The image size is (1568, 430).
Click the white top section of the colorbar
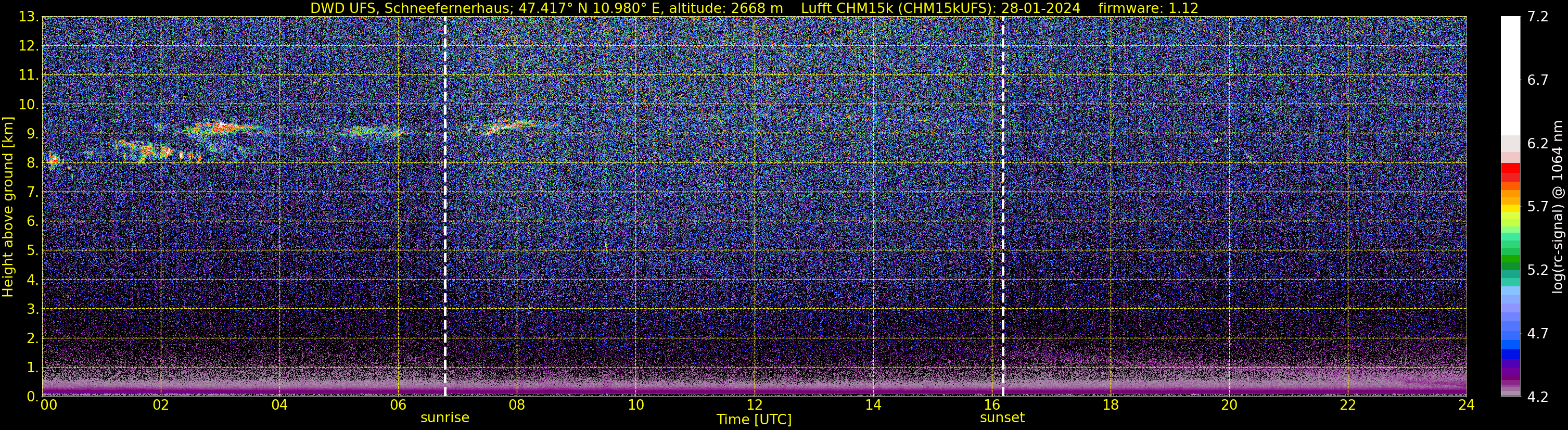point(1510,76)
